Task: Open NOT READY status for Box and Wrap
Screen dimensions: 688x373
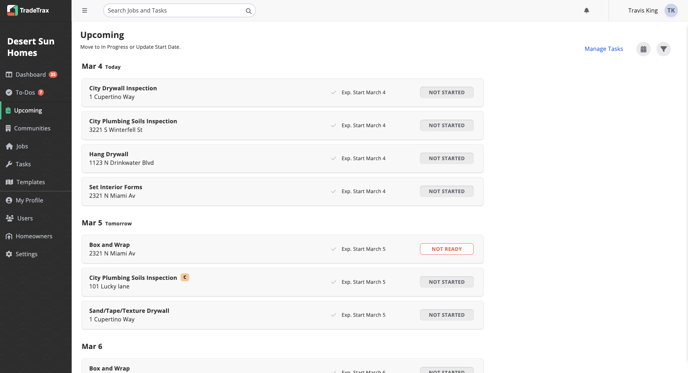Action: [447, 249]
